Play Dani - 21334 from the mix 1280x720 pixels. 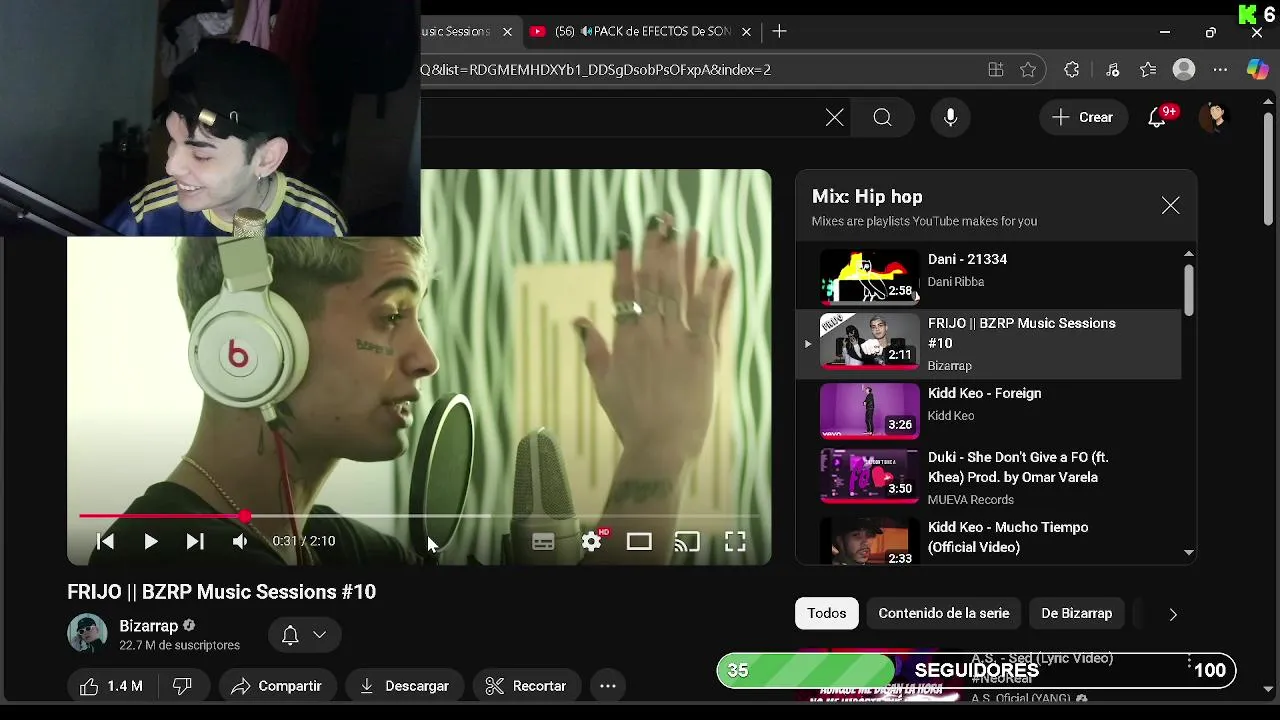pyautogui.click(x=988, y=275)
